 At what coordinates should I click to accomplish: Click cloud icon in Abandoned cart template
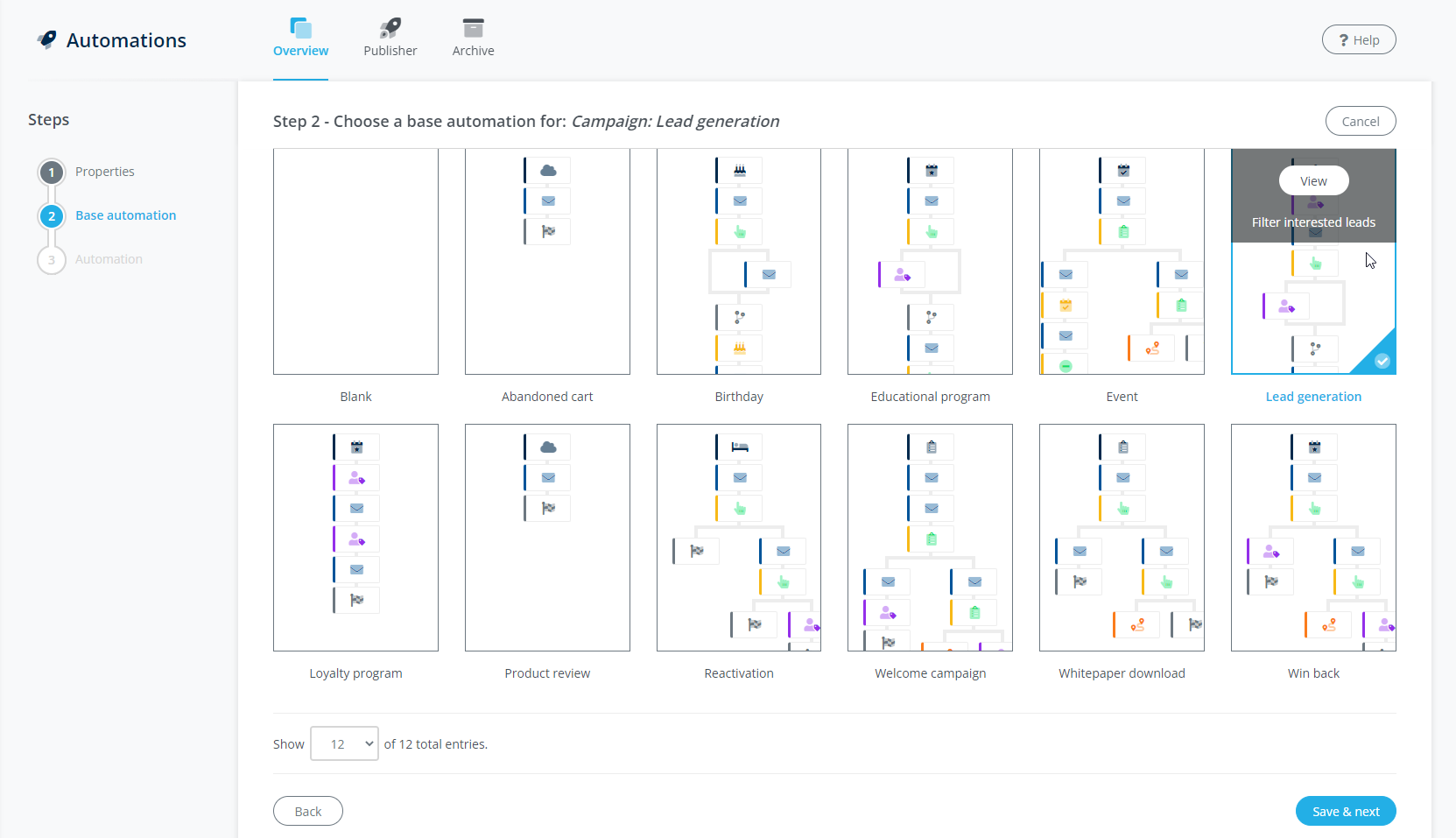[548, 171]
